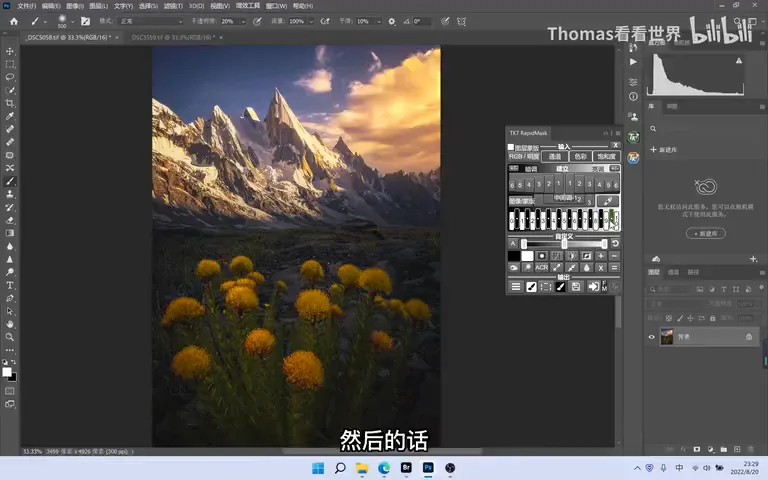This screenshot has height=480, width=768.
Task: Open the flow 100% dropdown arrow
Action: click(x=311, y=22)
